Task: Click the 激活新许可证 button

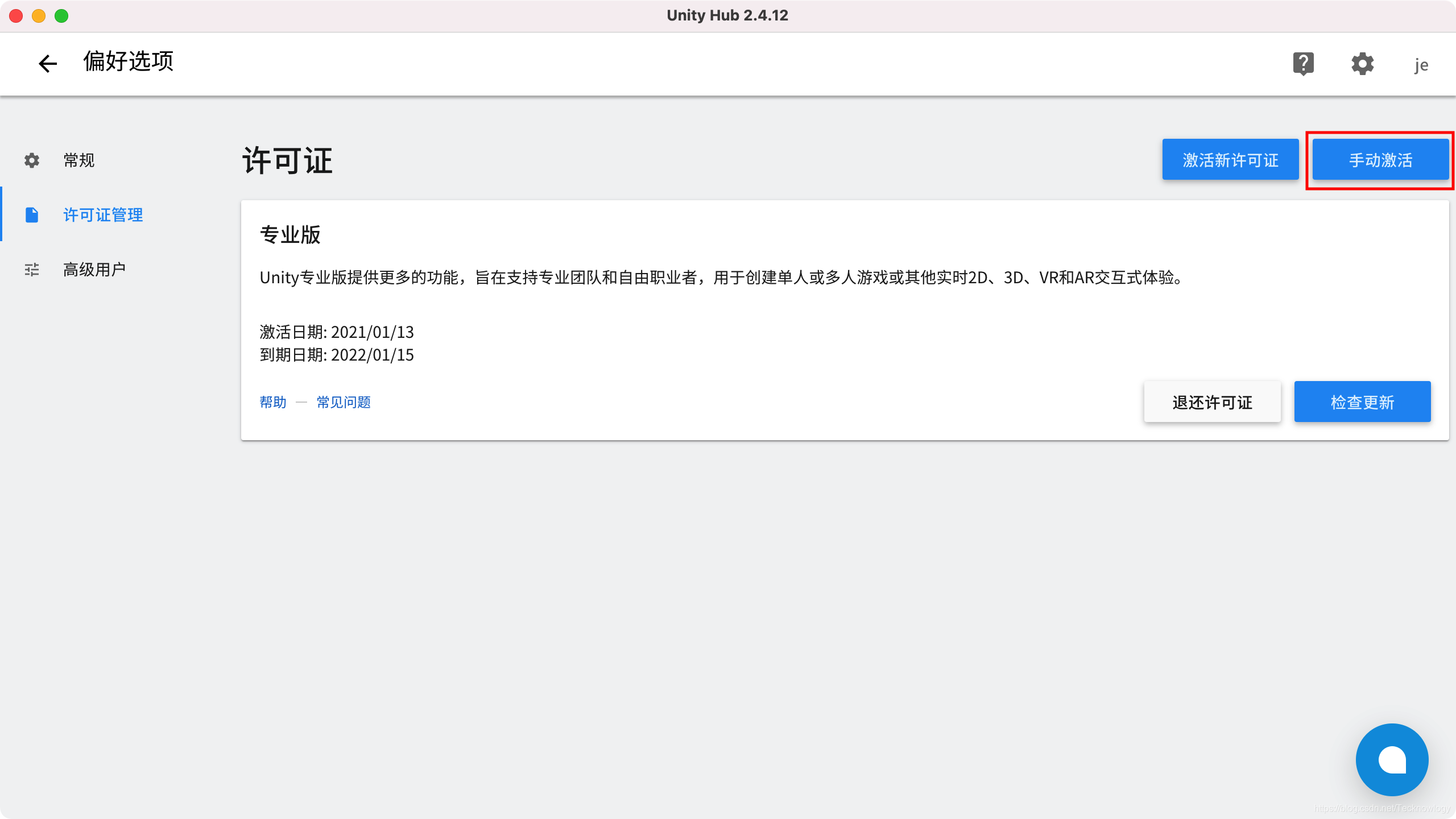Action: coord(1230,160)
